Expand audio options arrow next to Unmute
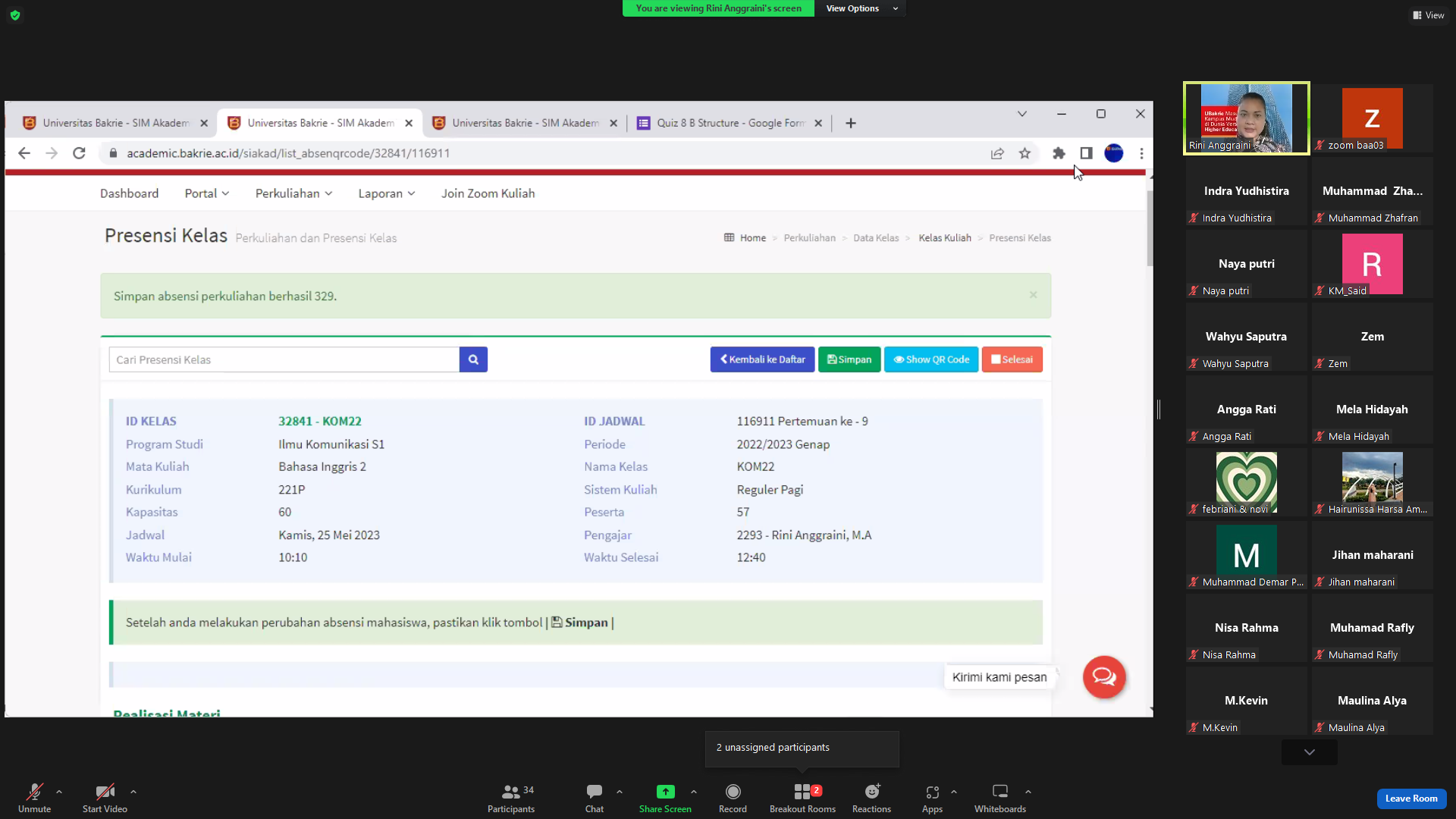The height and width of the screenshot is (819, 1456). (59, 792)
